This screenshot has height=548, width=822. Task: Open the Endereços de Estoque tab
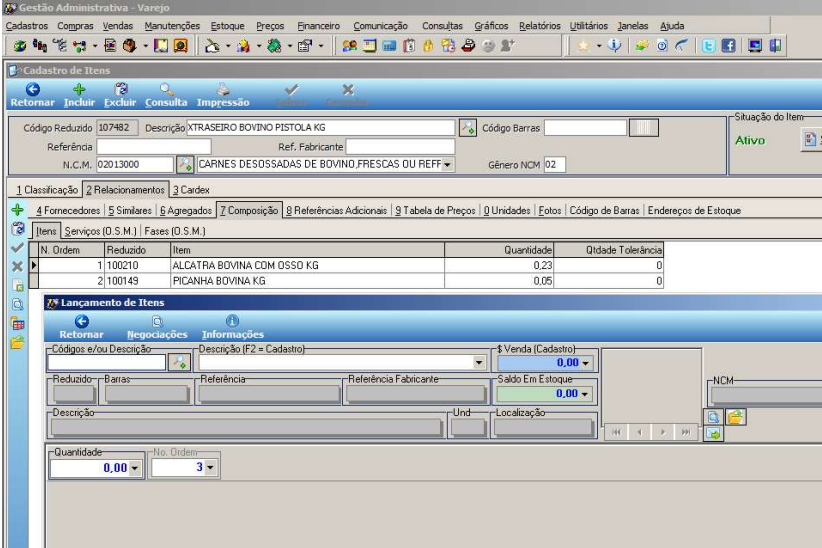point(694,210)
